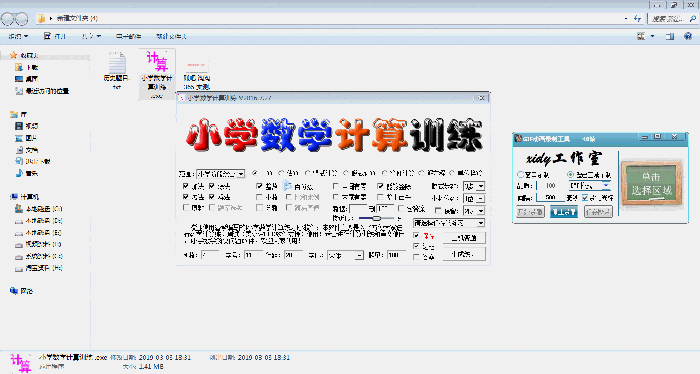Uncheck the 减法 subtraction checkbox
700x374 pixels.
coord(212,186)
